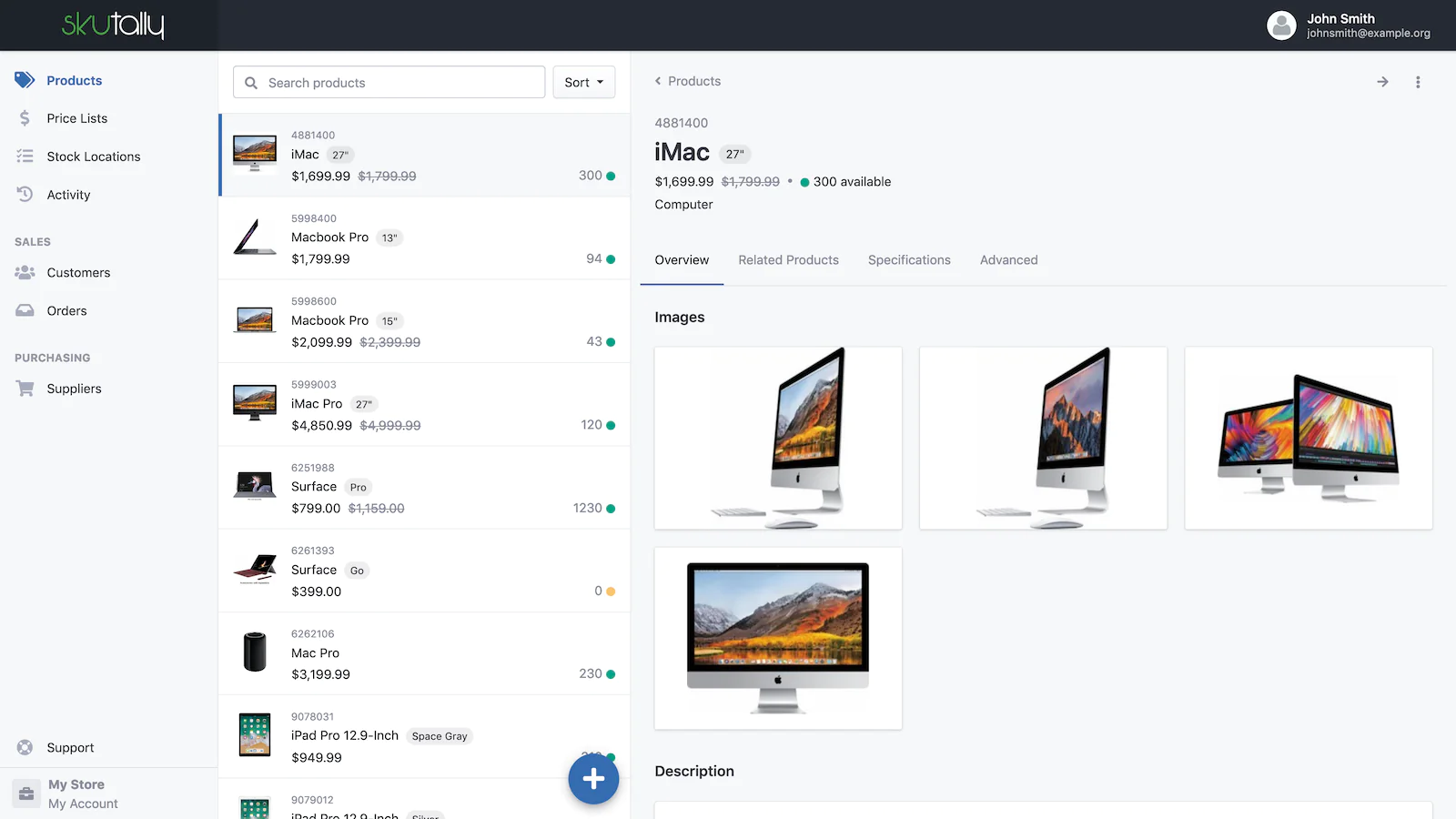The width and height of the screenshot is (1456, 819).
Task: Open Suppliers shopping cart icon
Action: pos(25,389)
